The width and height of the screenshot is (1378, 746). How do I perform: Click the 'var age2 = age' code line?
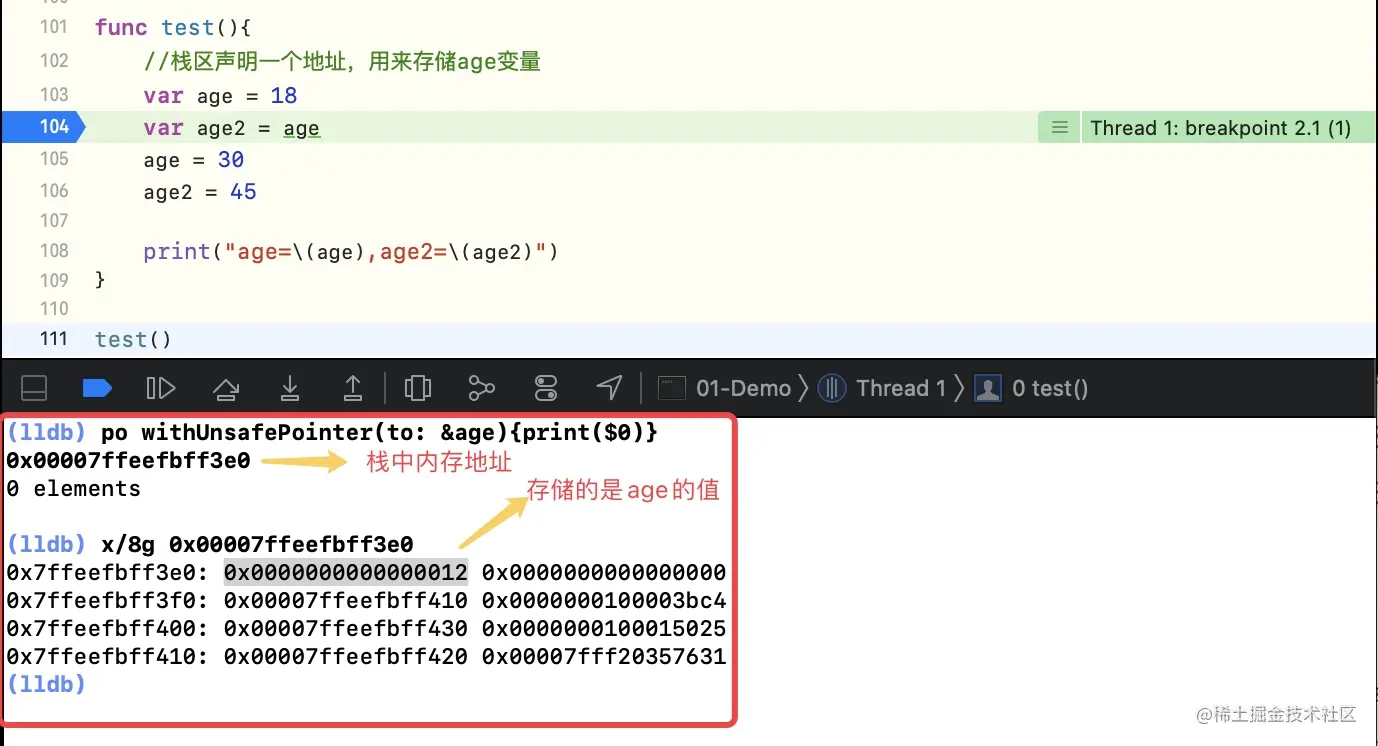point(231,128)
